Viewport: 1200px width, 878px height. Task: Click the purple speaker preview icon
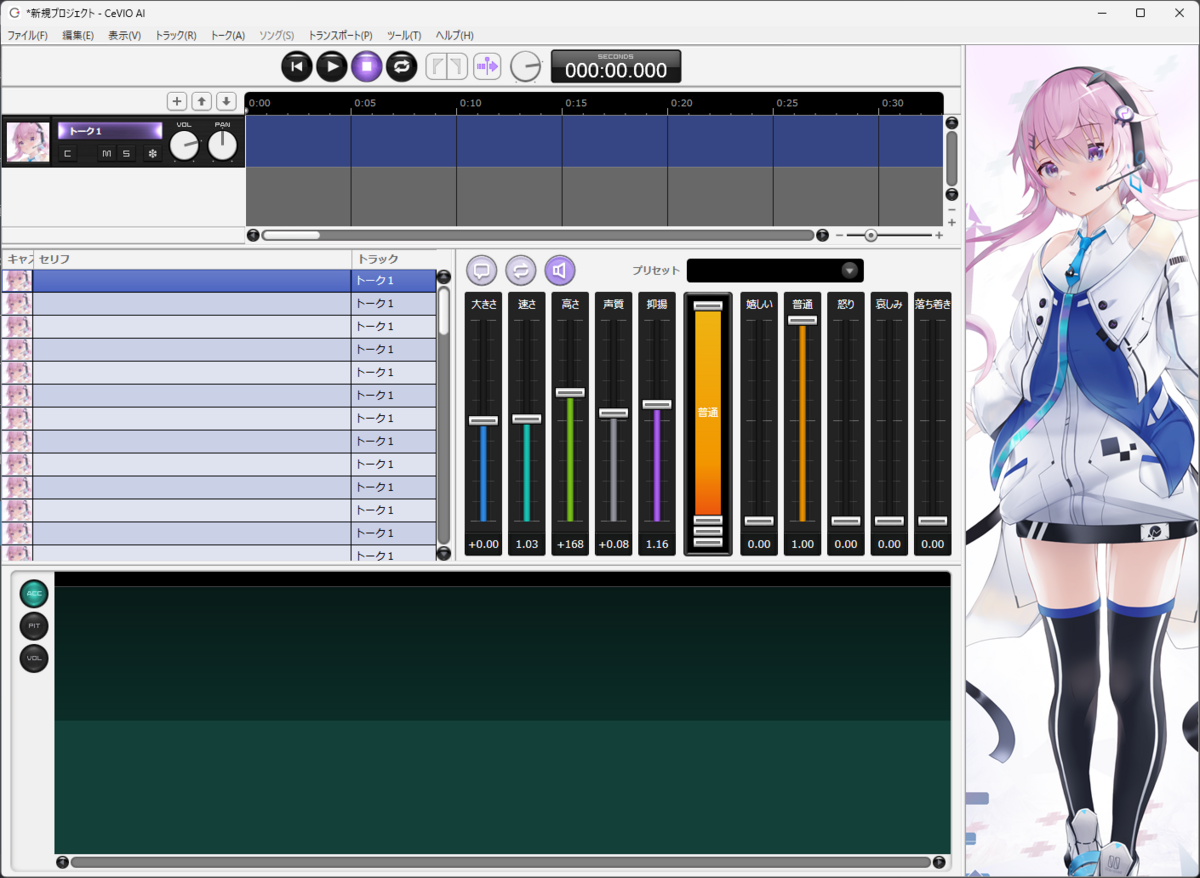(560, 270)
